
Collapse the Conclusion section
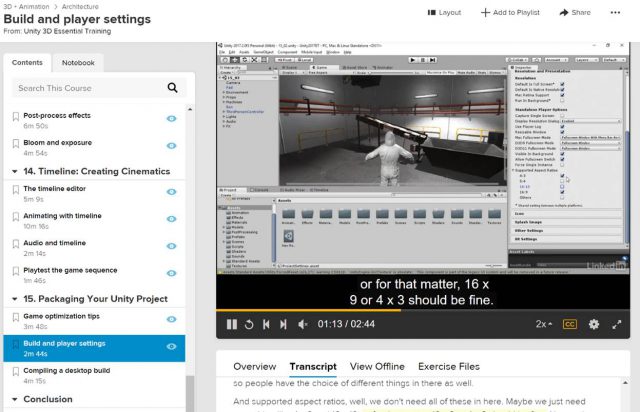(15, 399)
